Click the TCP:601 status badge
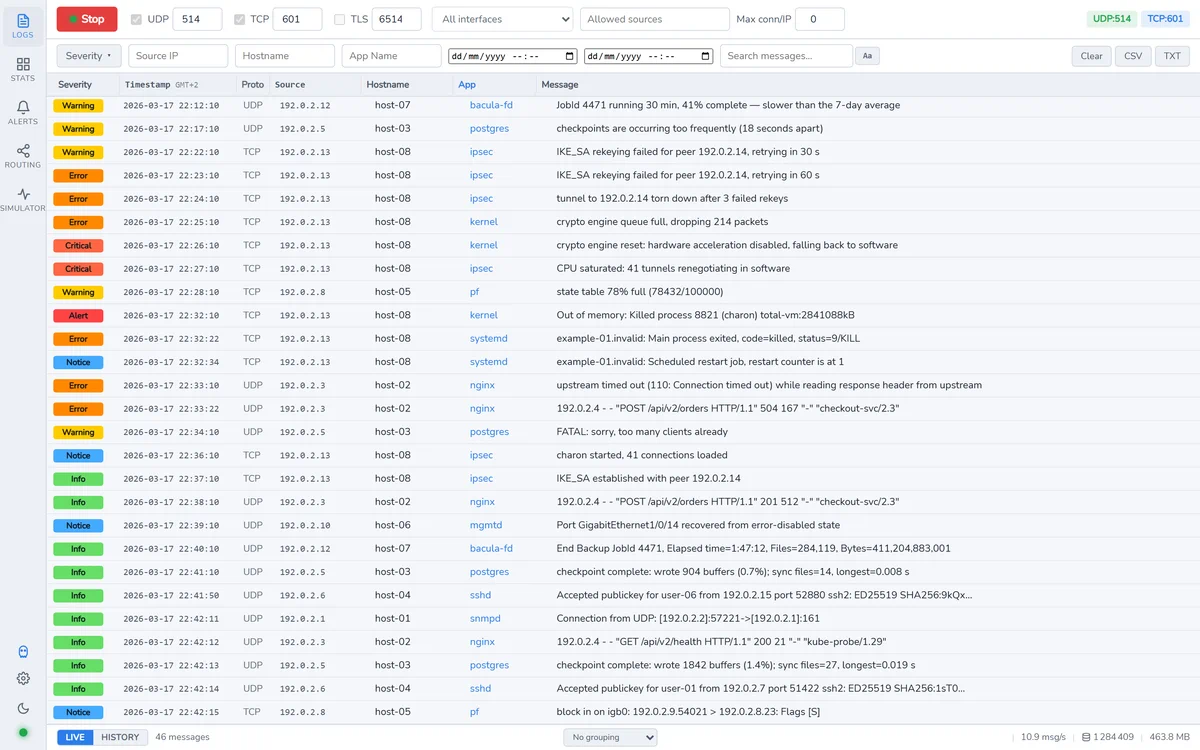The image size is (1200, 750). [1165, 19]
